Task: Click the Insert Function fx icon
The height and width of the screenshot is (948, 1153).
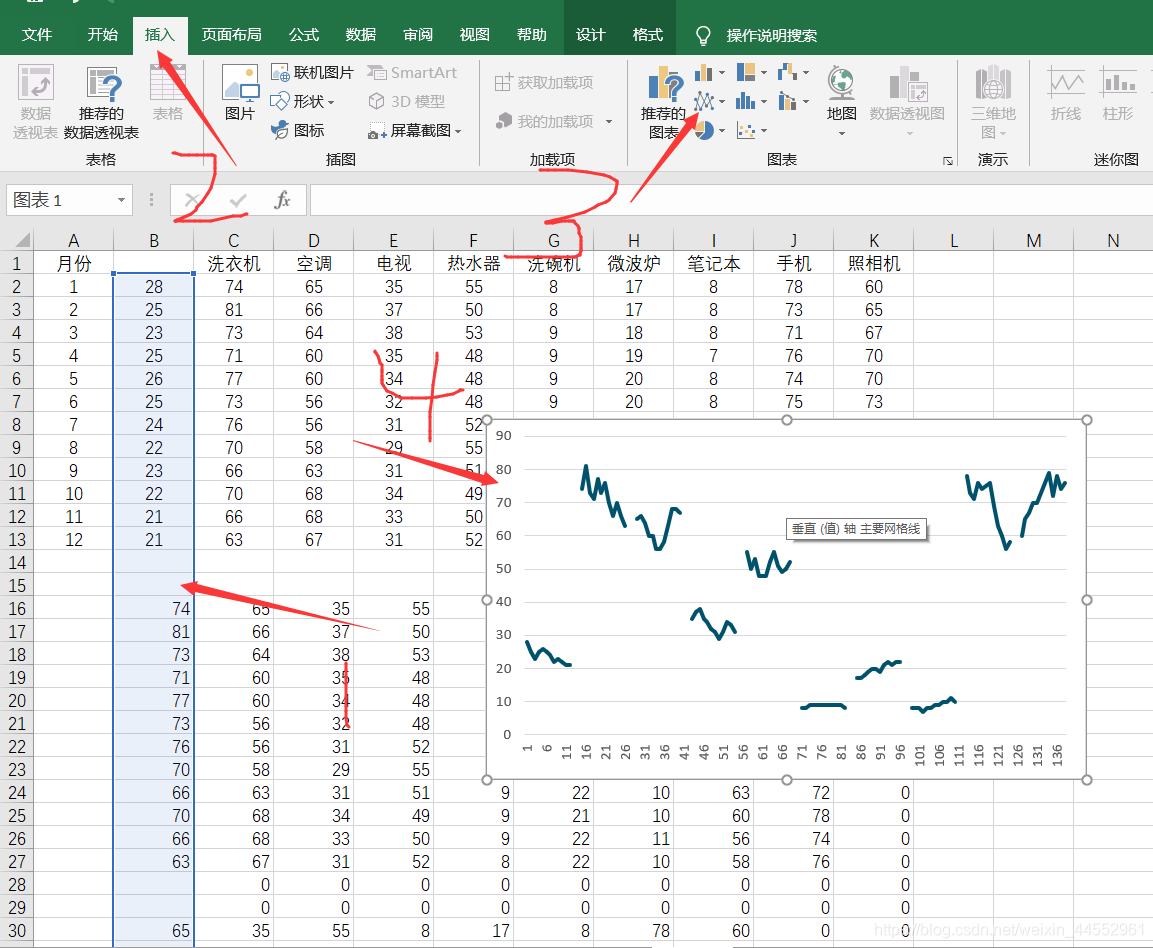Action: coord(282,200)
